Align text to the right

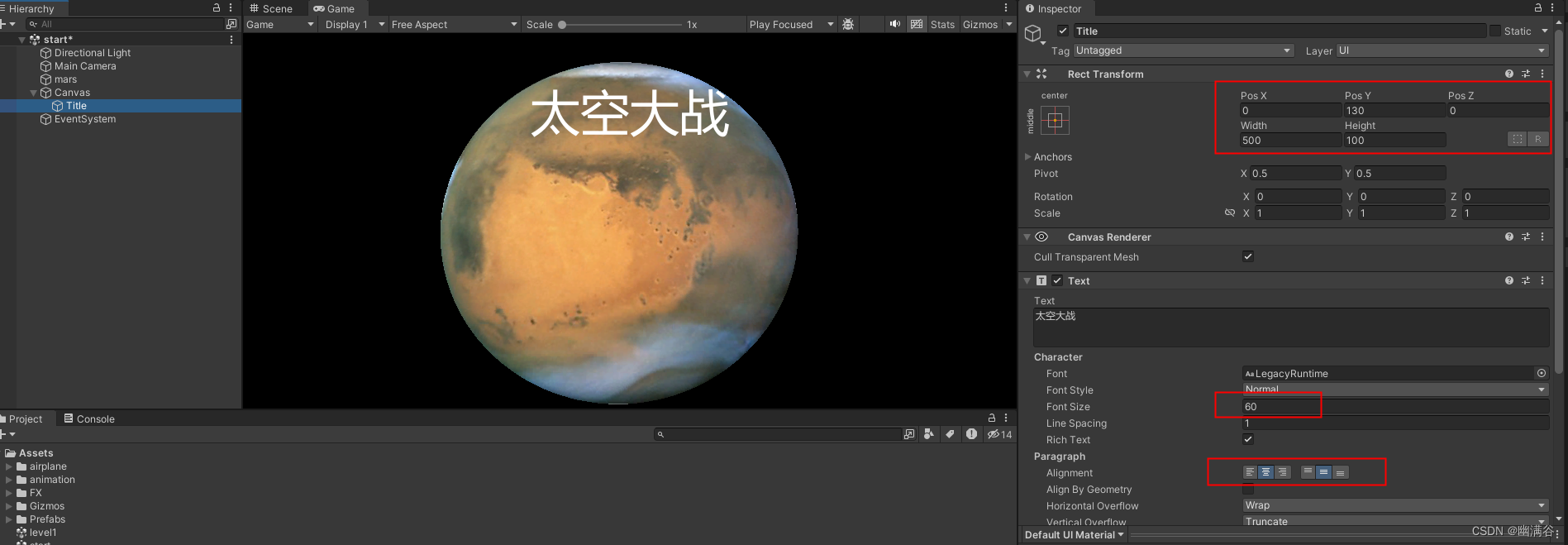[1282, 472]
